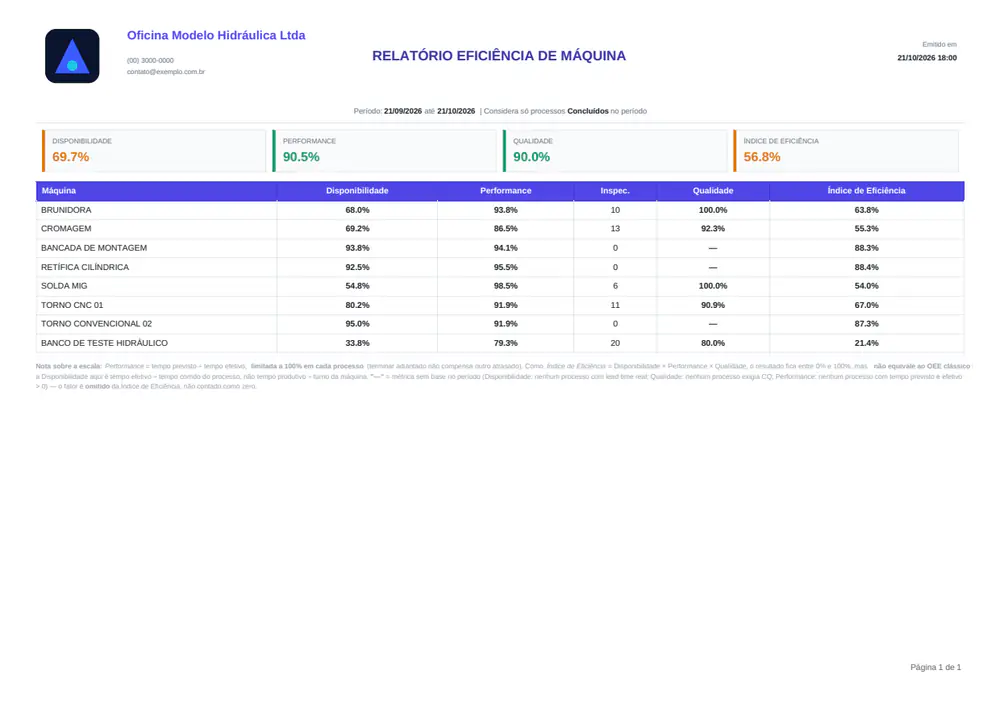Click BANCO DE TESTE HIDRÁULICO quality 80.0%
This screenshot has height=707, width=1000.
click(713, 343)
